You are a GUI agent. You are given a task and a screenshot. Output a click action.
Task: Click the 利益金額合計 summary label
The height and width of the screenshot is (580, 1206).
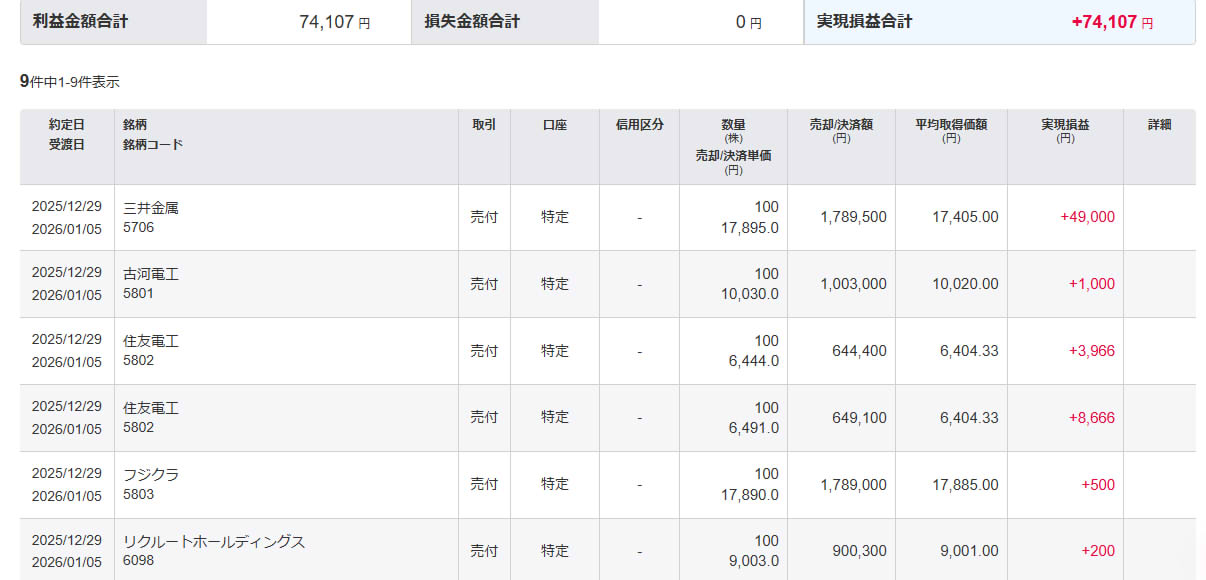coord(80,21)
